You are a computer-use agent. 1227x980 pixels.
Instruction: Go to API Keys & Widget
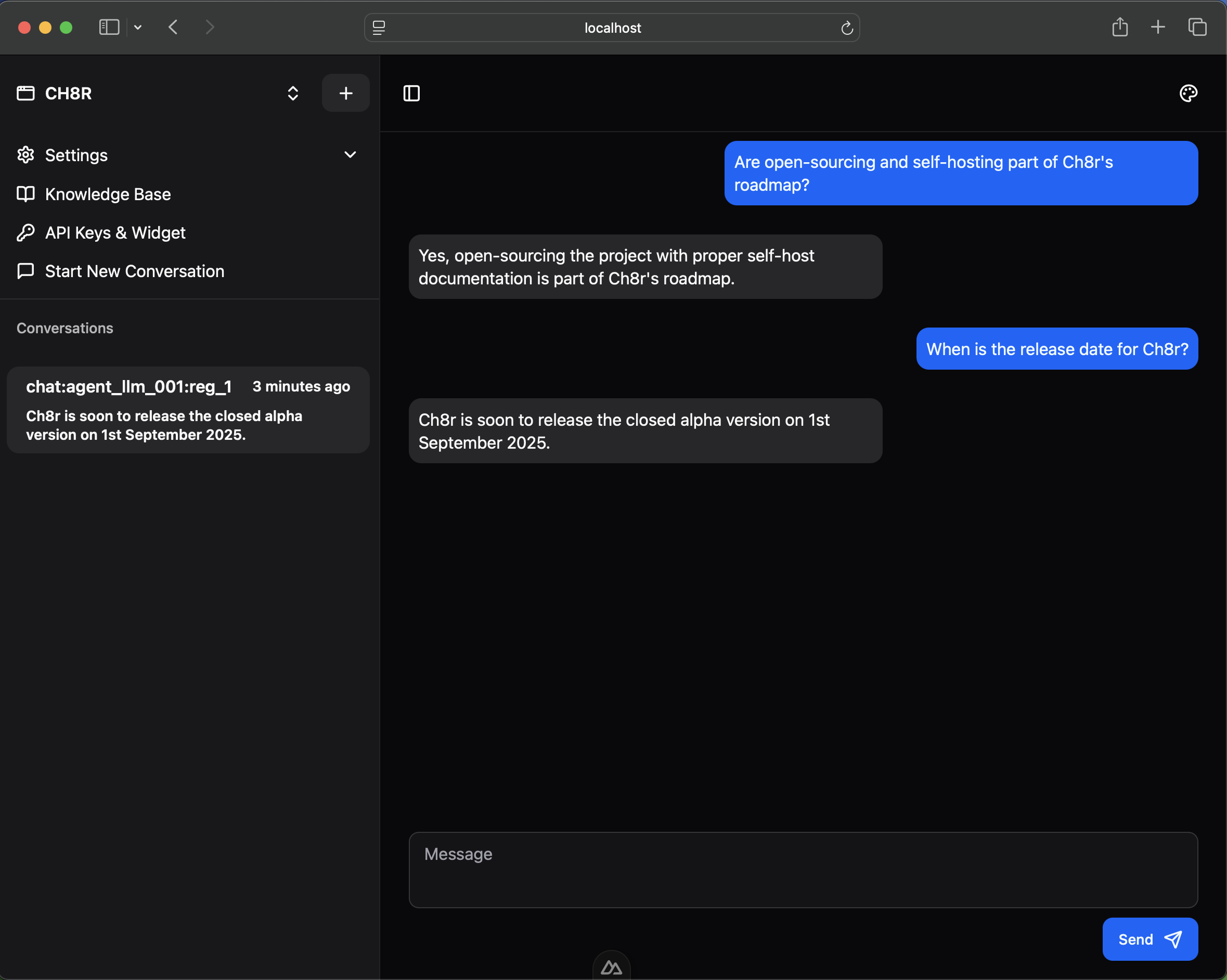[115, 232]
